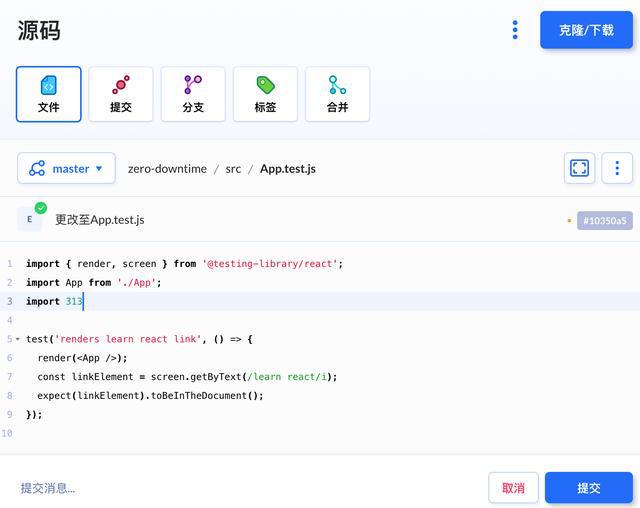Image resolution: width=640 pixels, height=508 pixels.
Task: Click the closing }); on line 9
Action: tap(34, 415)
